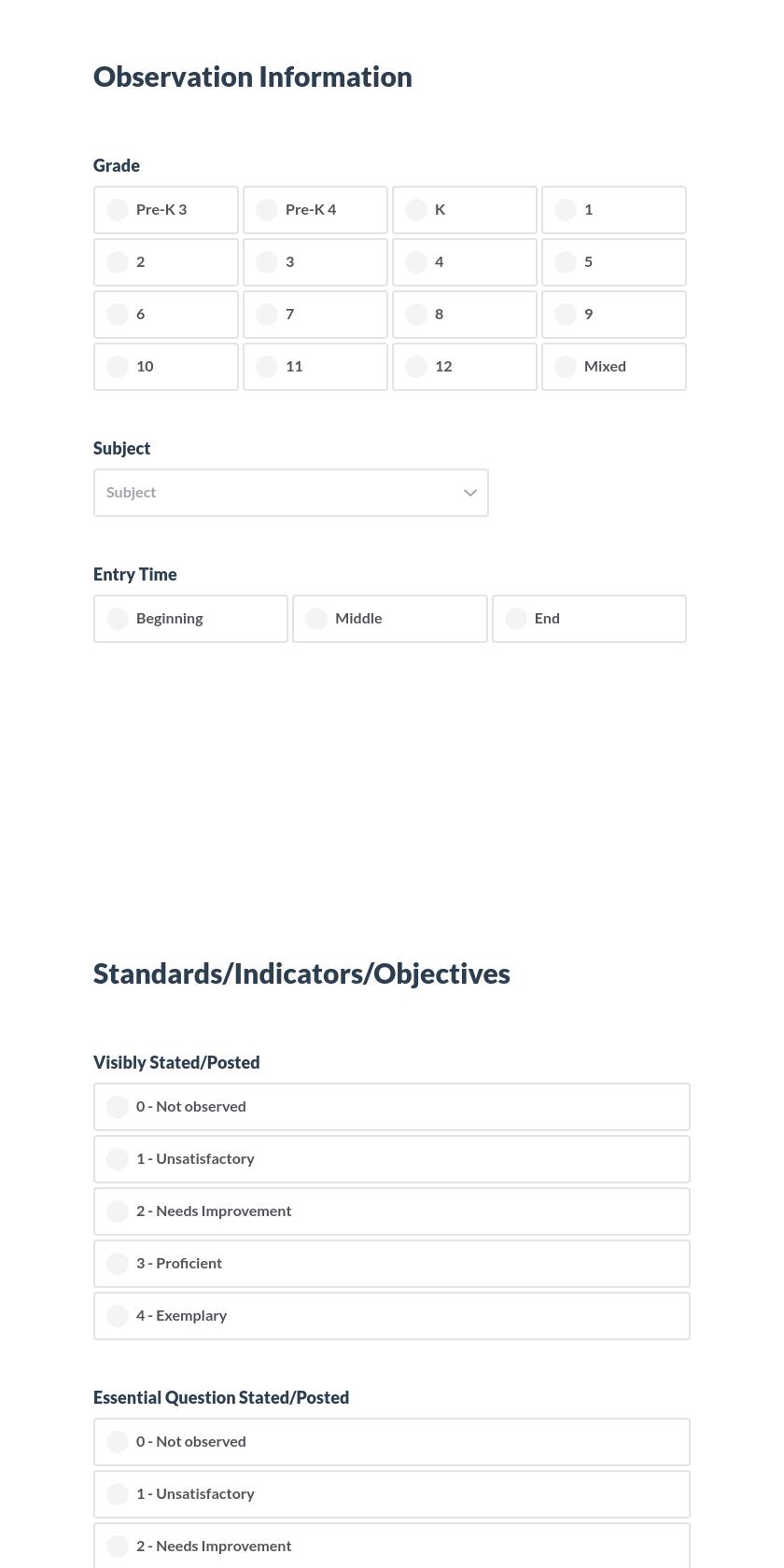
Task: Select the Mixed grade option
Action: [614, 366]
